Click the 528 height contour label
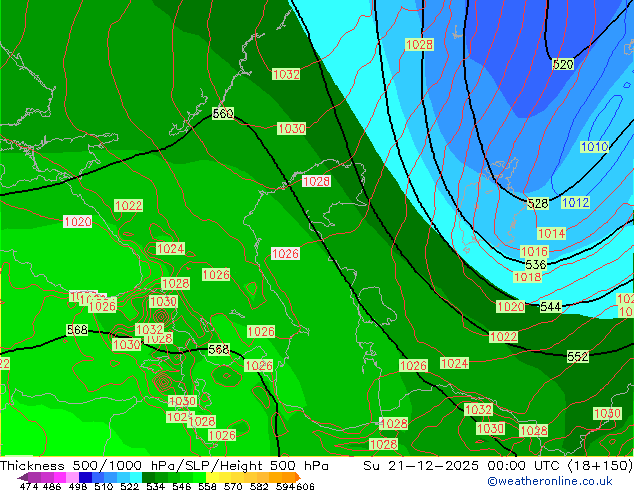634x490 pixels. (x=538, y=203)
